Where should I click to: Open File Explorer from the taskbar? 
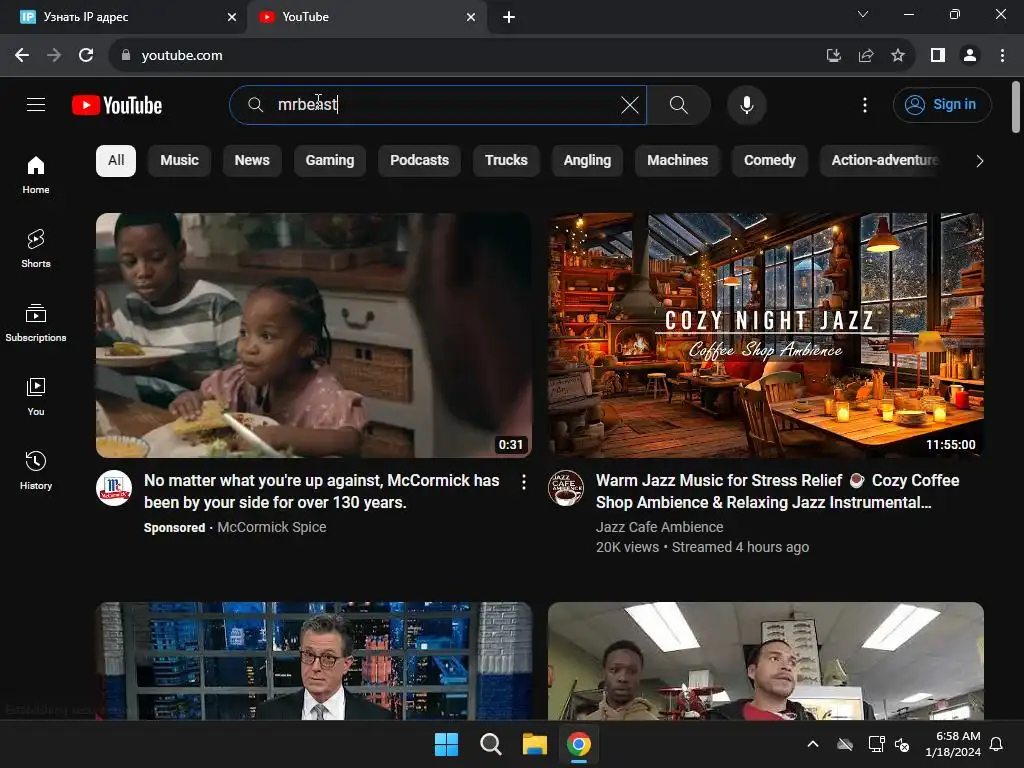click(534, 744)
